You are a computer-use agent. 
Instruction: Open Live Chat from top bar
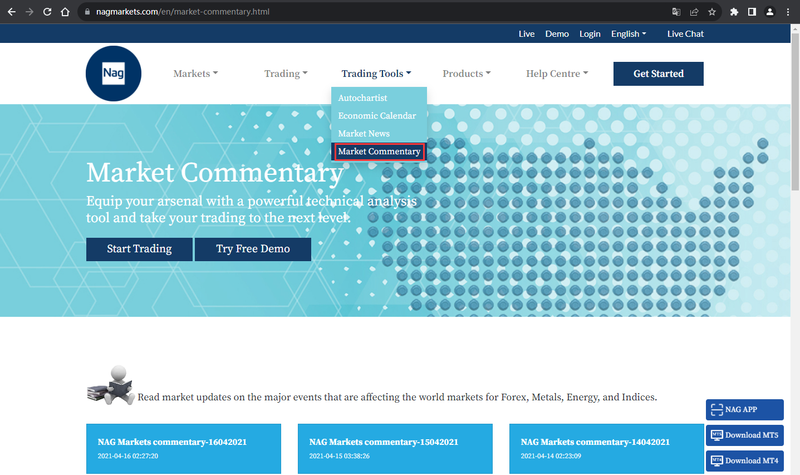[685, 34]
